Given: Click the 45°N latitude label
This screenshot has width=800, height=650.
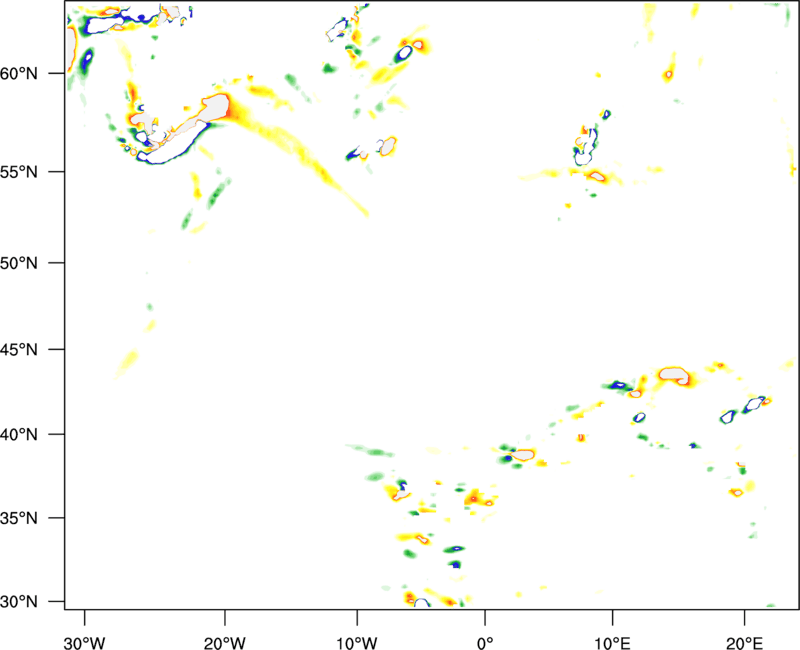Looking at the screenshot, I should [19, 350].
